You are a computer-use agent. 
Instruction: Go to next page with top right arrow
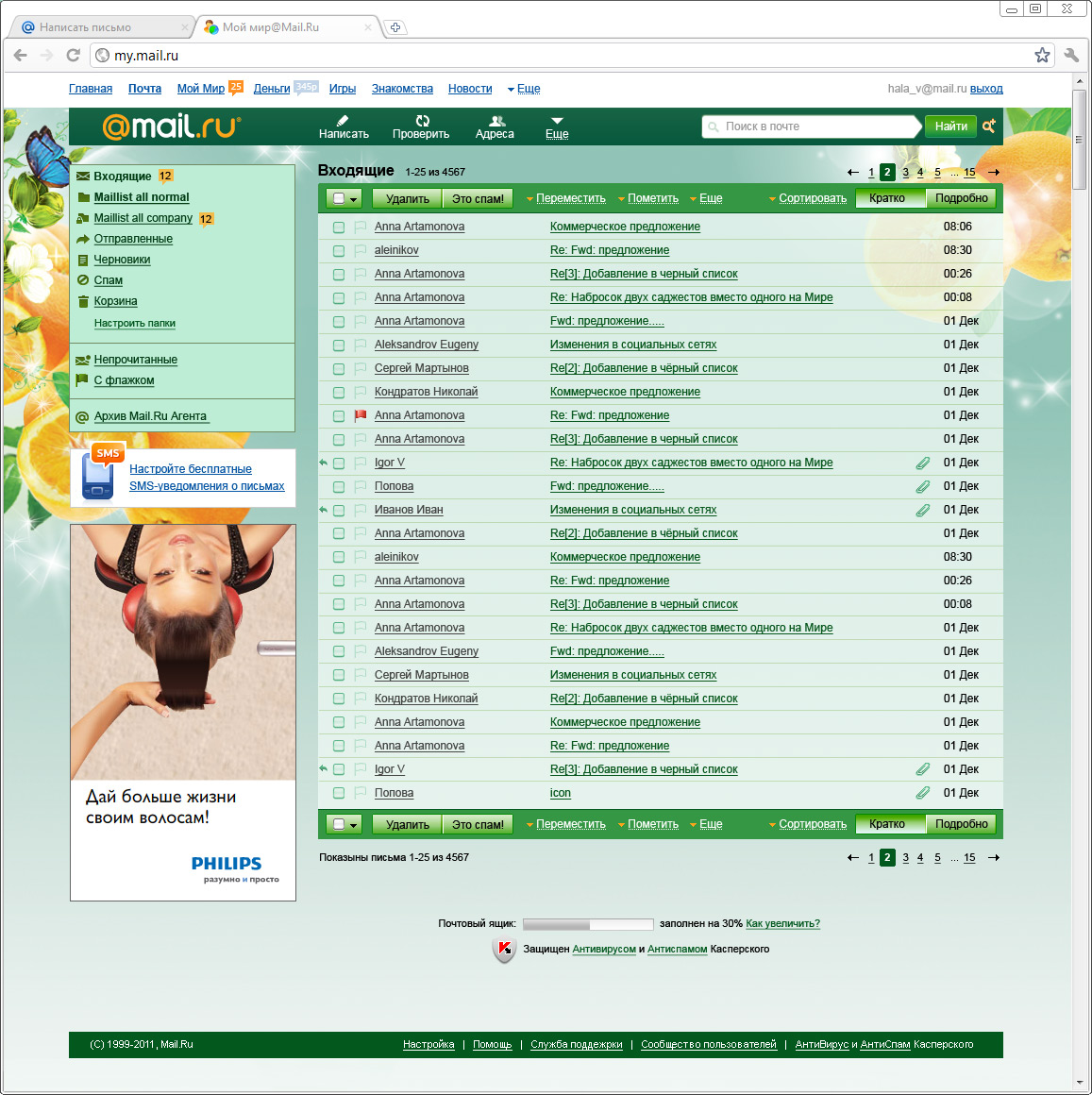point(994,172)
